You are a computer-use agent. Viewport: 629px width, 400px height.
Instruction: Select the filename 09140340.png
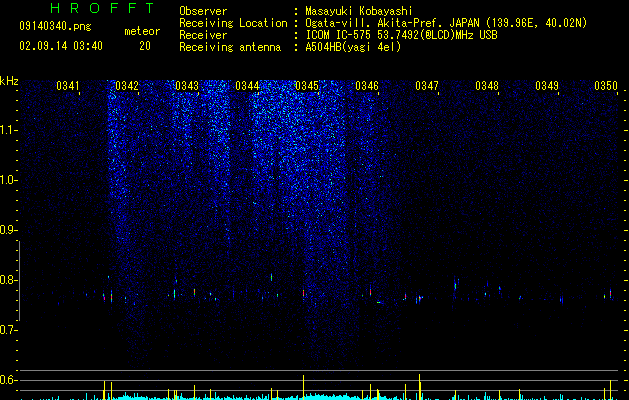55,26
